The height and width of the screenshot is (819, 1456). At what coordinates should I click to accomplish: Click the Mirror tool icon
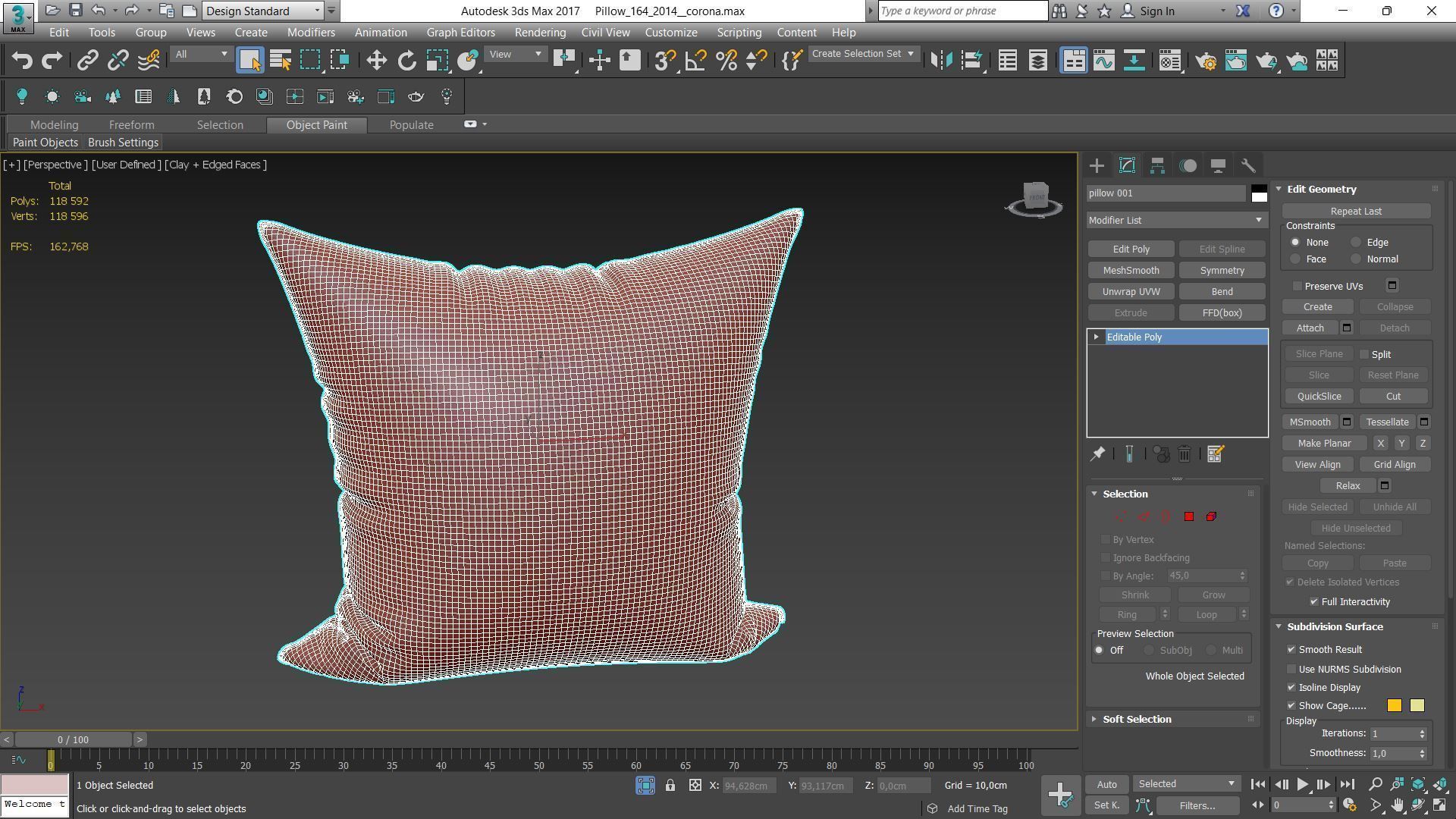click(941, 61)
